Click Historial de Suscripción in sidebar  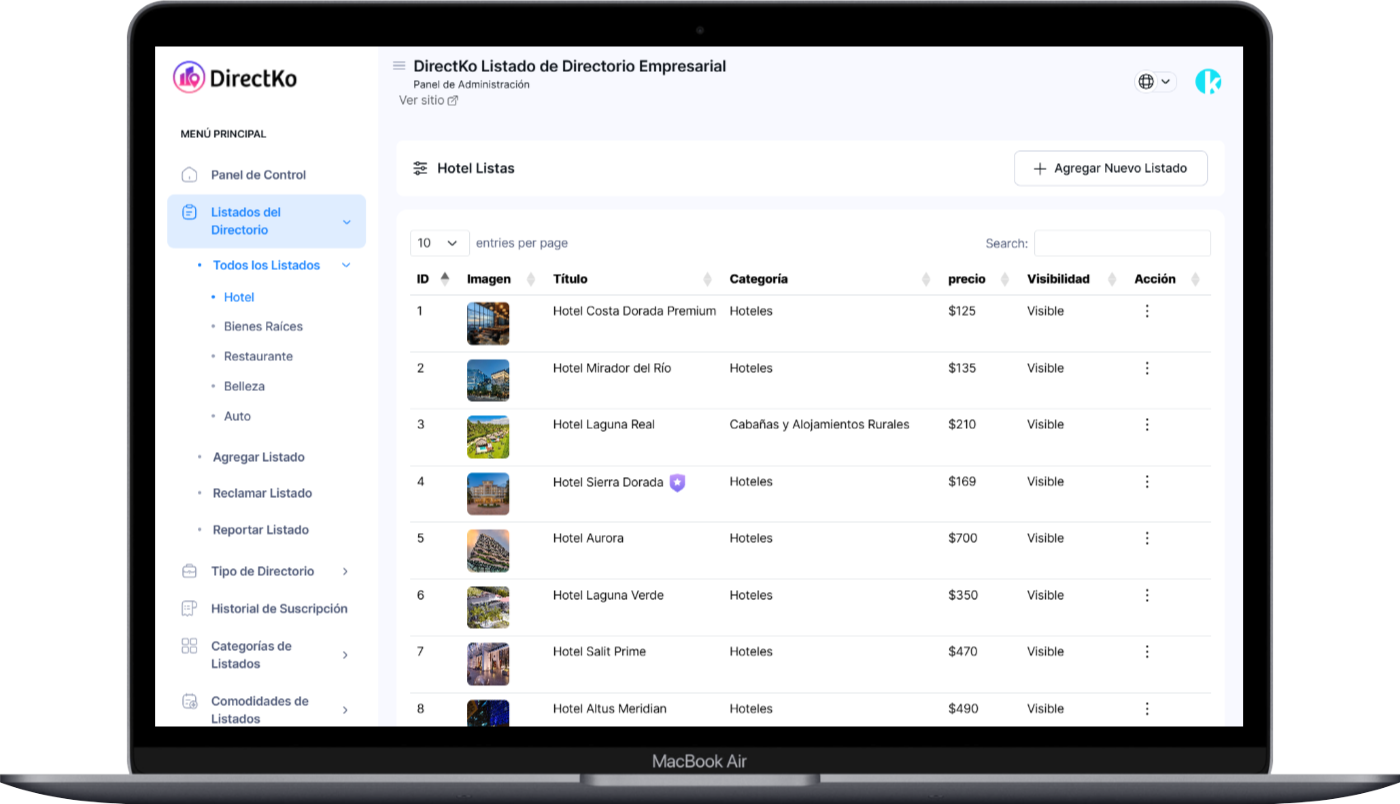(279, 609)
